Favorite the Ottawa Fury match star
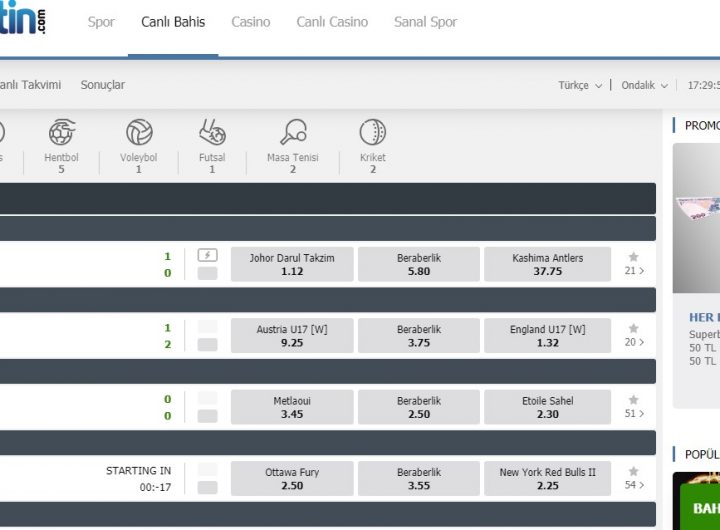This screenshot has width=720, height=530. (634, 471)
